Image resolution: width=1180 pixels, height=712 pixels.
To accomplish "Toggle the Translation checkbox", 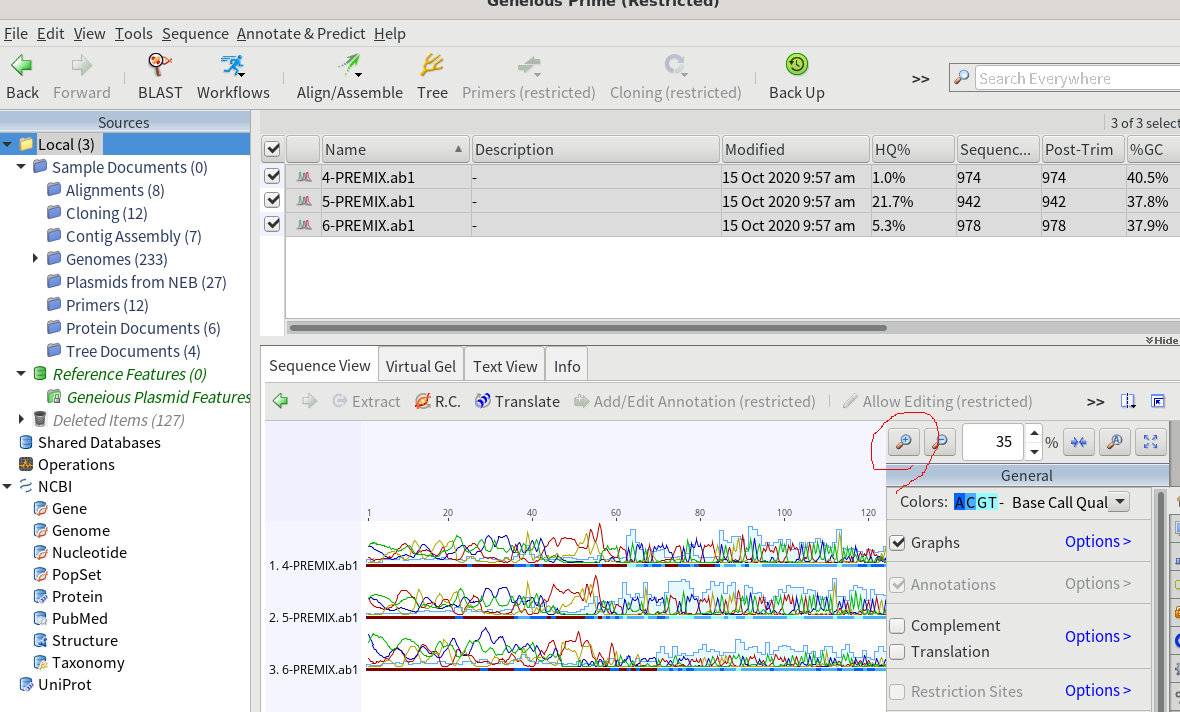I will (x=897, y=652).
